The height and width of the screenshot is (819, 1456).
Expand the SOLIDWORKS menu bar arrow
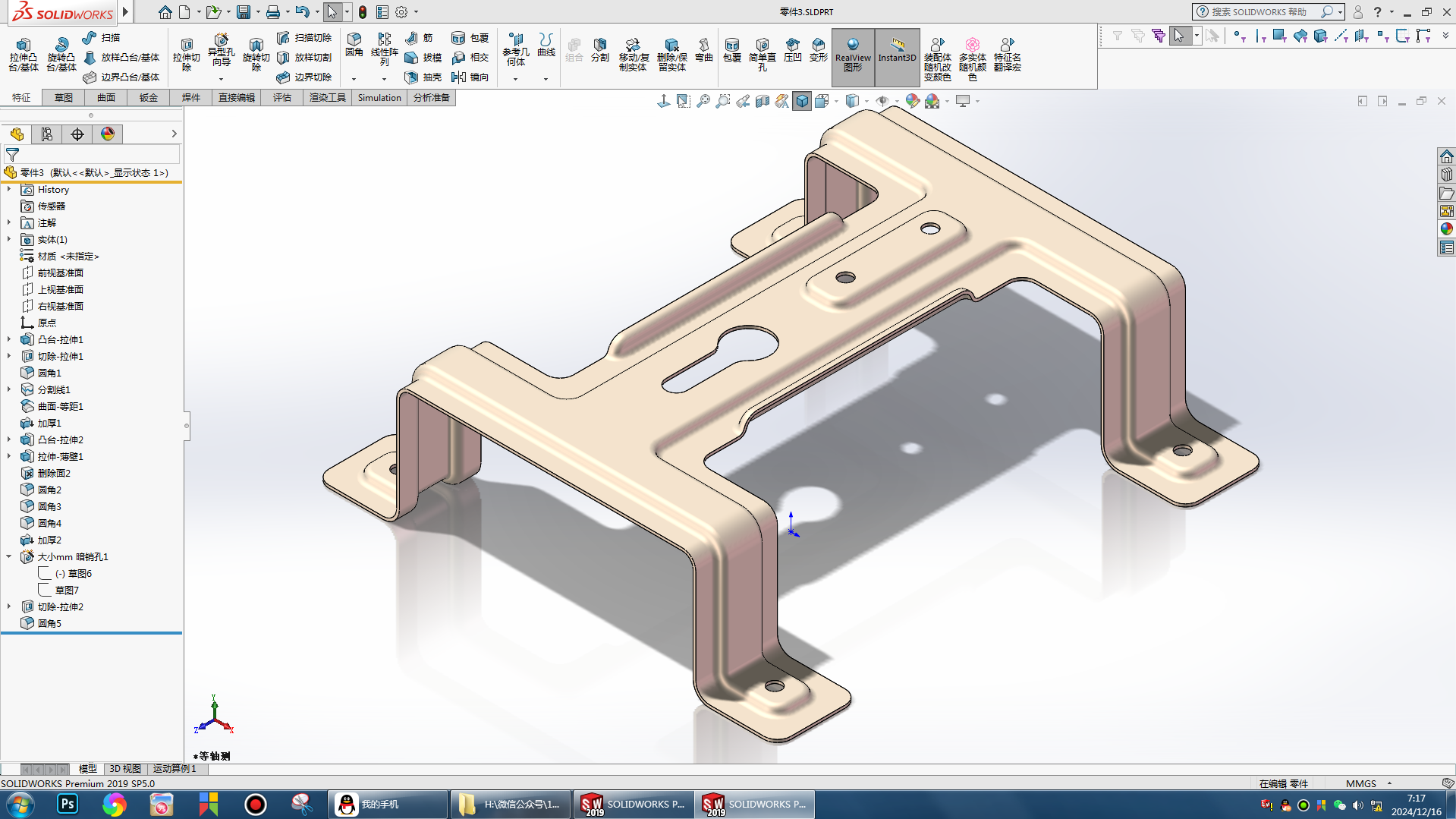pos(126,12)
